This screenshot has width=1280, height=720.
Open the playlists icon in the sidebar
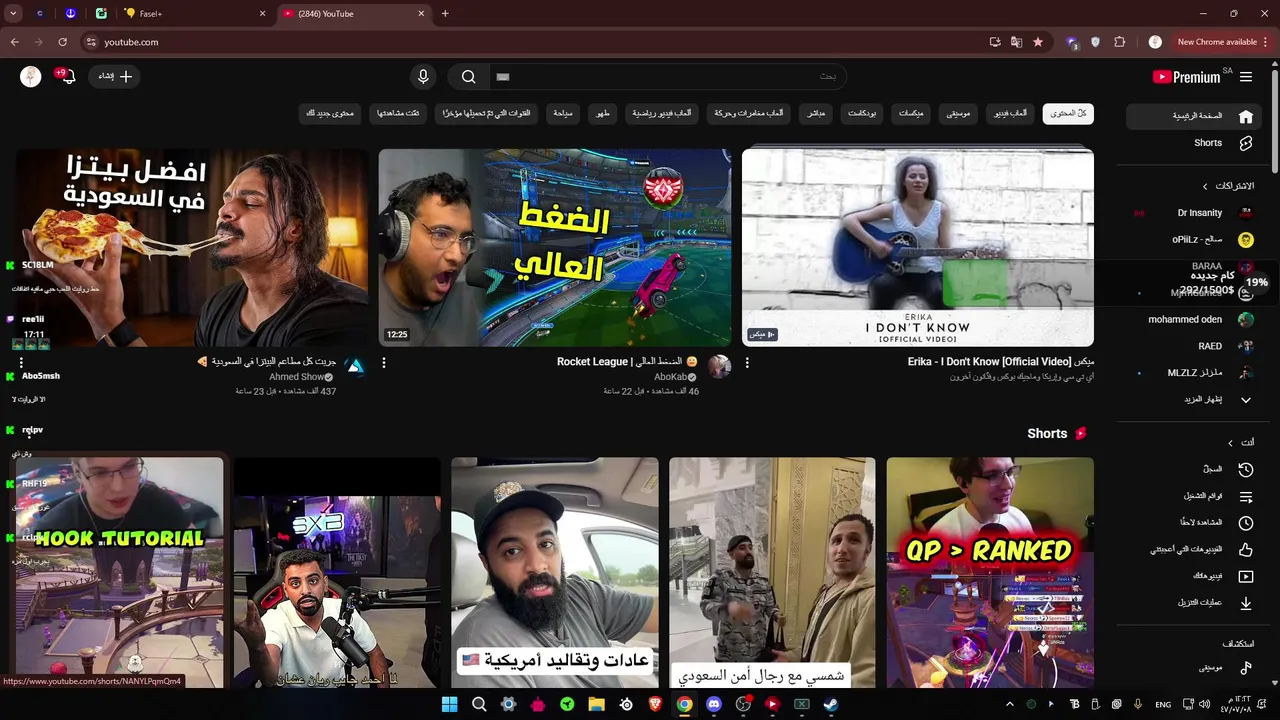[1246, 496]
